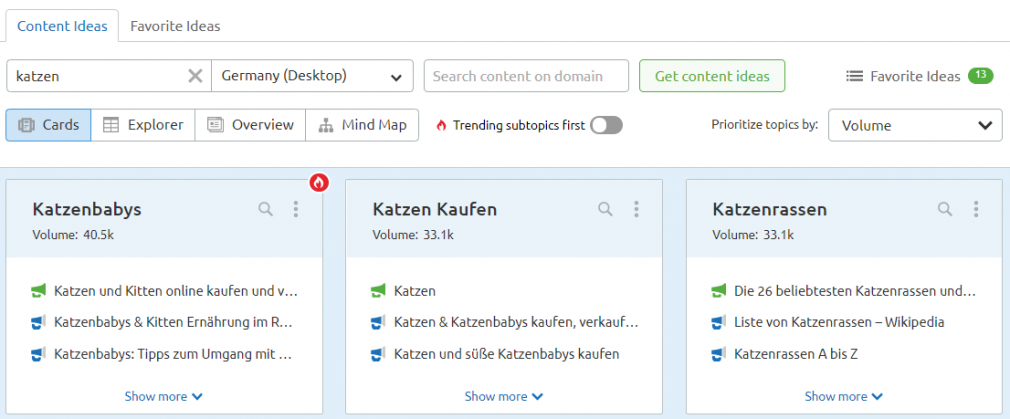1010x419 pixels.
Task: Expand Show more on Katzenrassen card
Action: [844, 396]
